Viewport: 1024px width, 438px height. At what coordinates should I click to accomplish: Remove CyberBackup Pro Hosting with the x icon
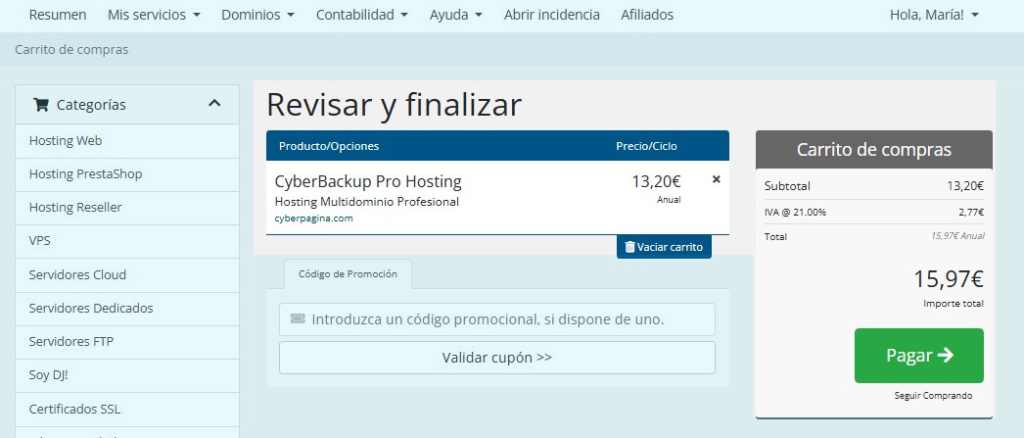tap(716, 180)
